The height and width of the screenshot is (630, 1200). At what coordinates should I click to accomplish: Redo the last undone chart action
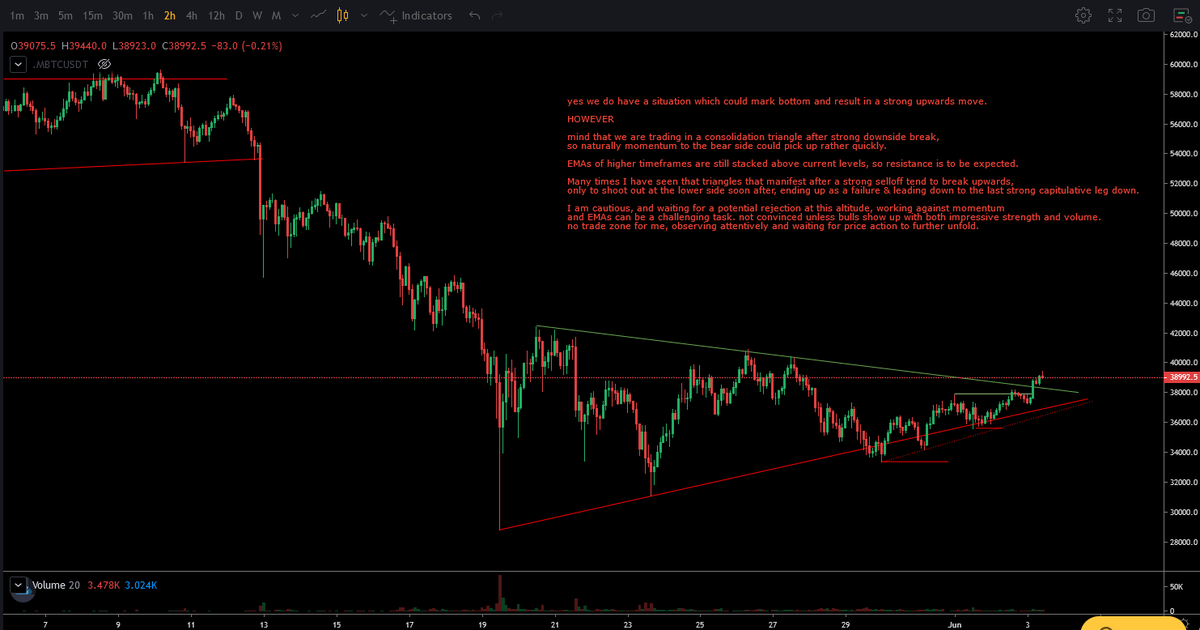pos(498,15)
